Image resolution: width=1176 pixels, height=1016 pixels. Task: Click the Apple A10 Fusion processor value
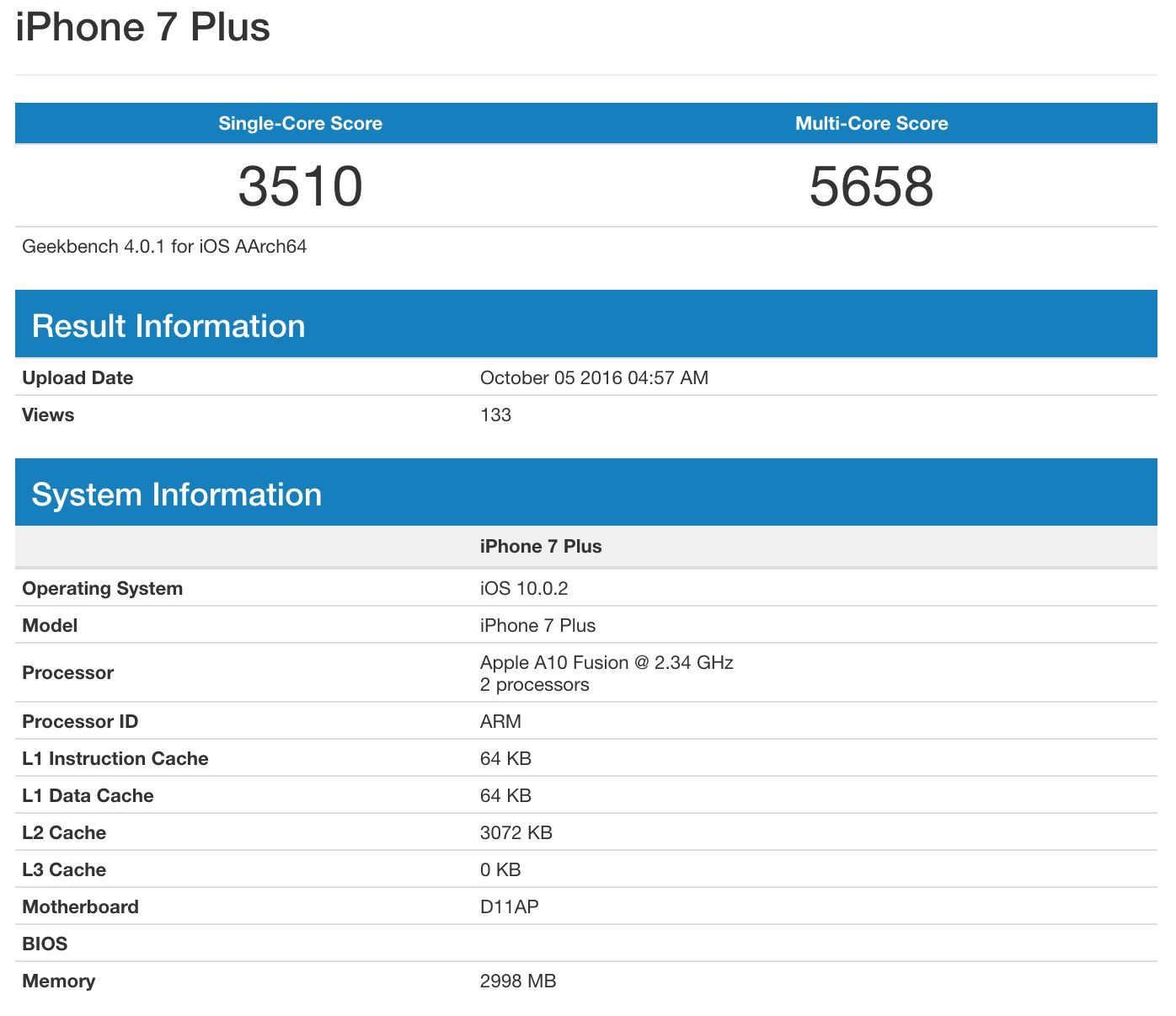607,663
